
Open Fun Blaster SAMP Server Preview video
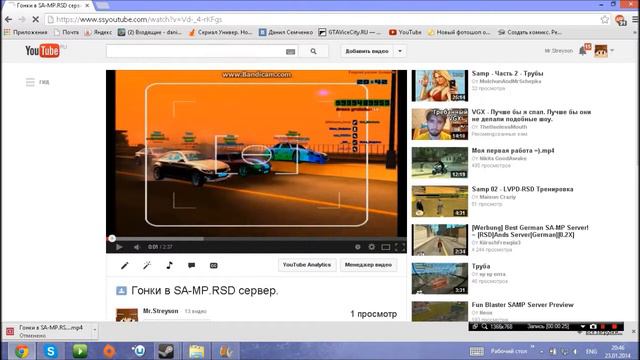(x=522, y=305)
